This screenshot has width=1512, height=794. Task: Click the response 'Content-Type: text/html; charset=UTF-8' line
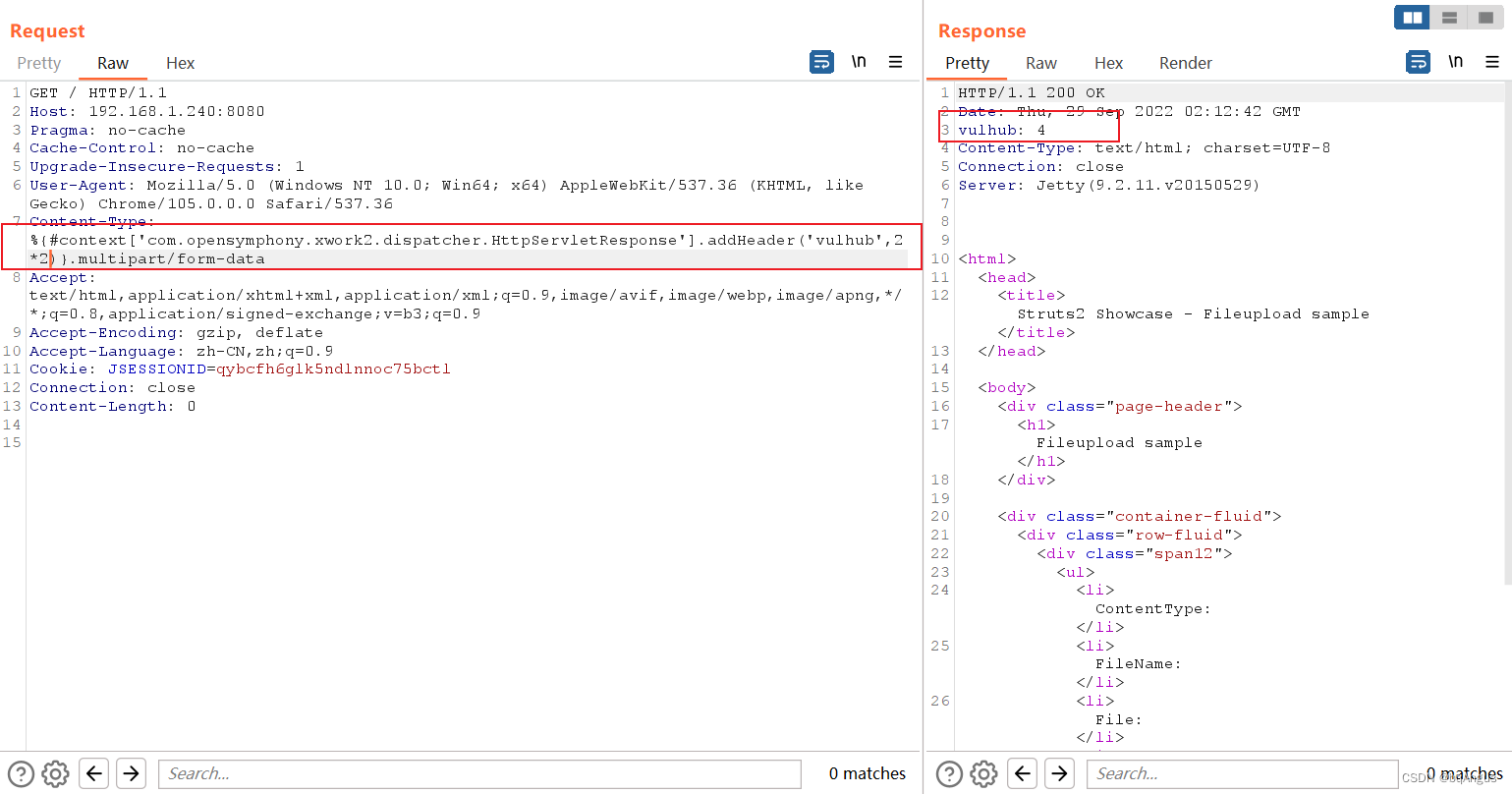pyautogui.click(x=1145, y=148)
